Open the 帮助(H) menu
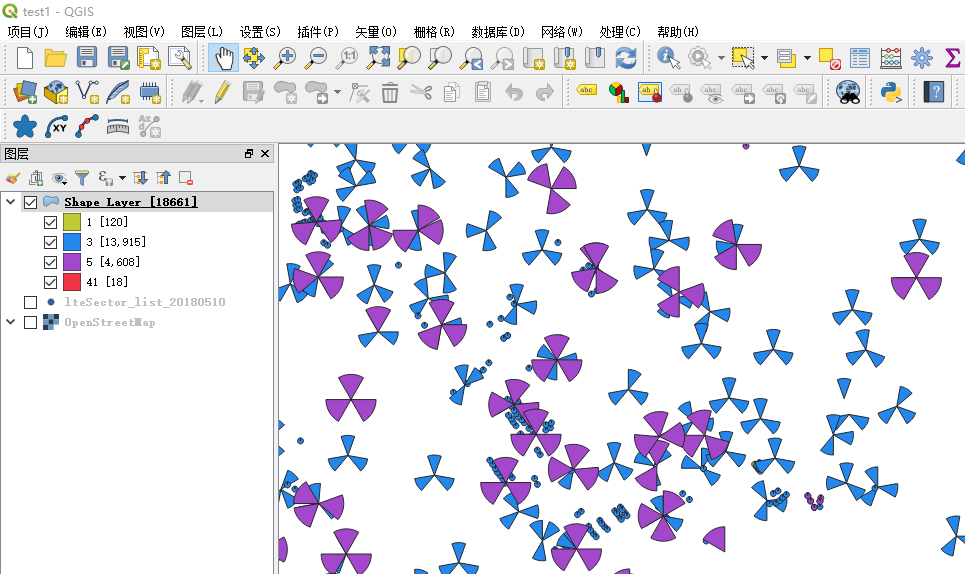 click(678, 31)
